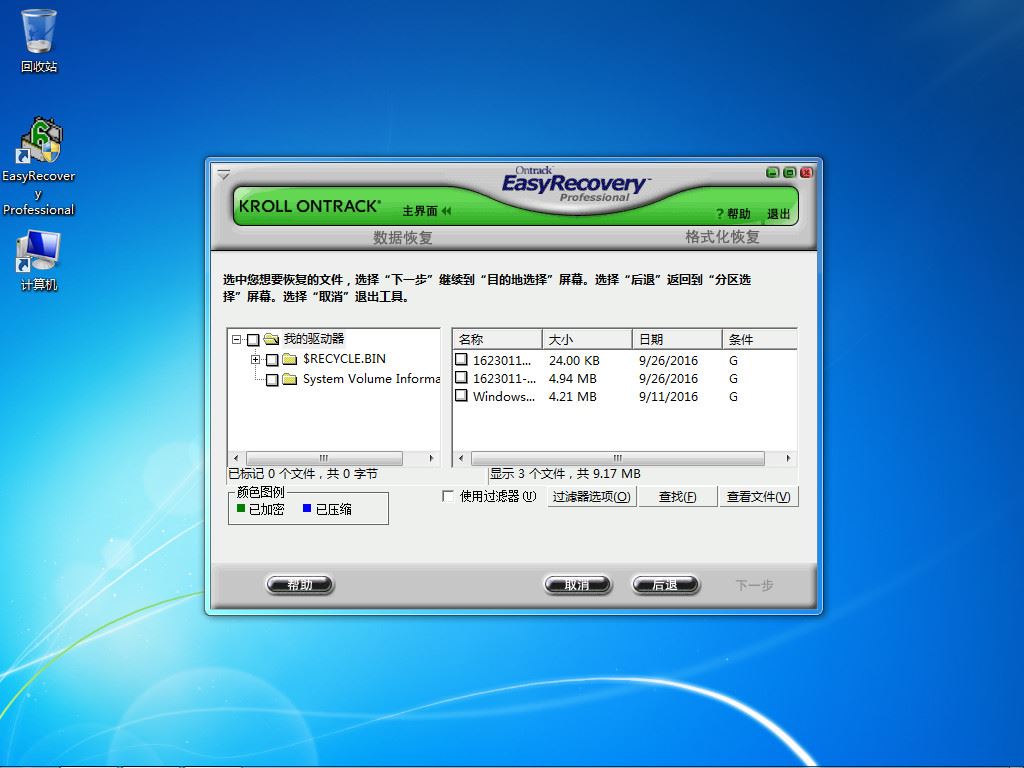Click right arrow of file list scrollbar

pos(788,458)
